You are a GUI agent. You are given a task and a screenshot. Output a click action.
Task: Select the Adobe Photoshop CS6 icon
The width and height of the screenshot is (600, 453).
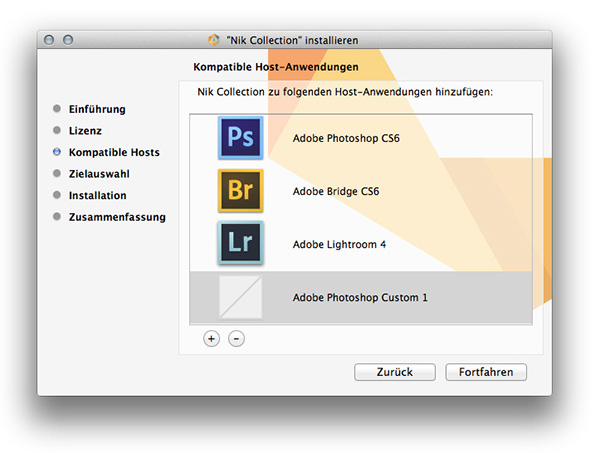(x=240, y=138)
